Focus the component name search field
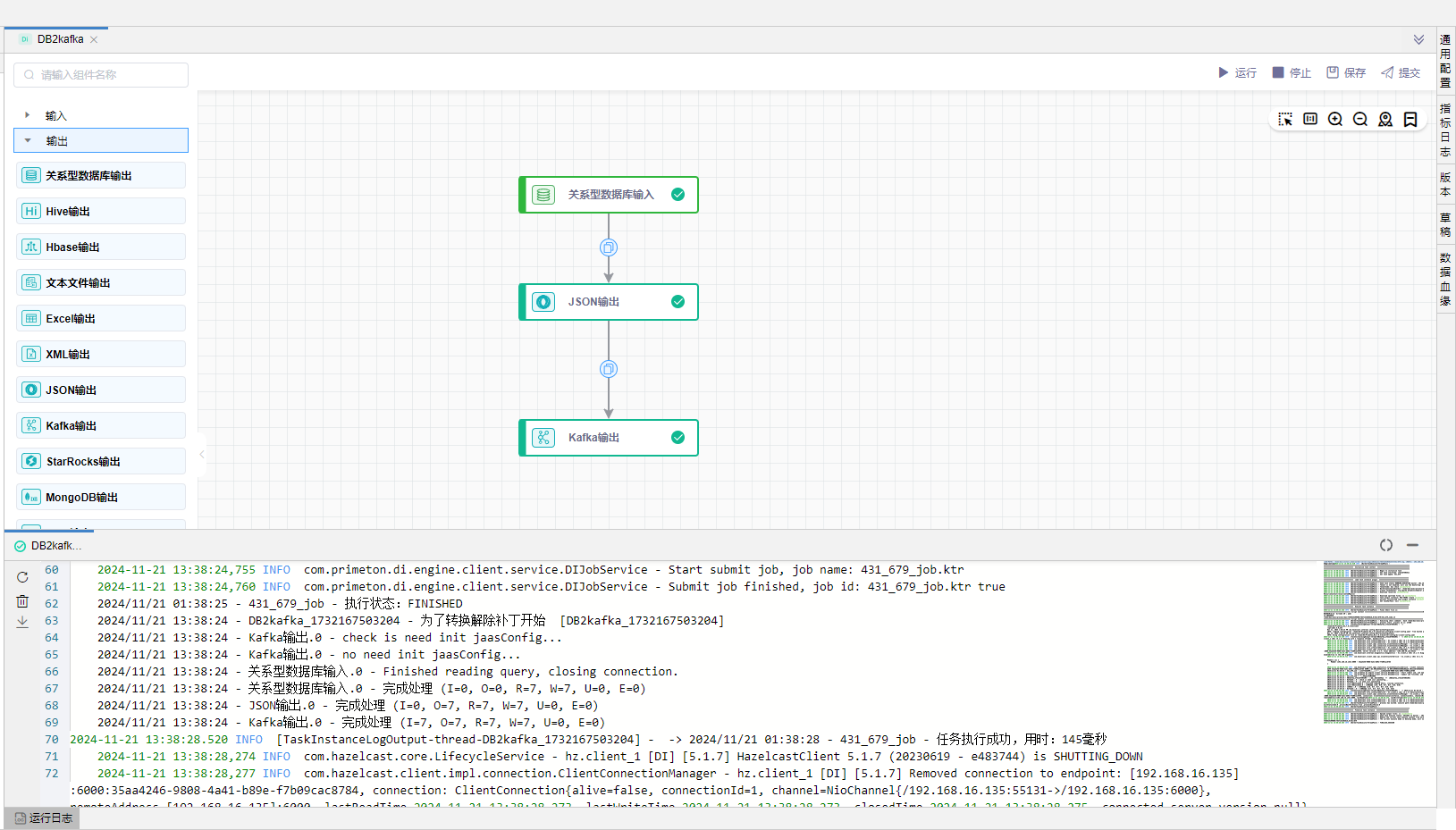1456x830 pixels. click(x=101, y=75)
